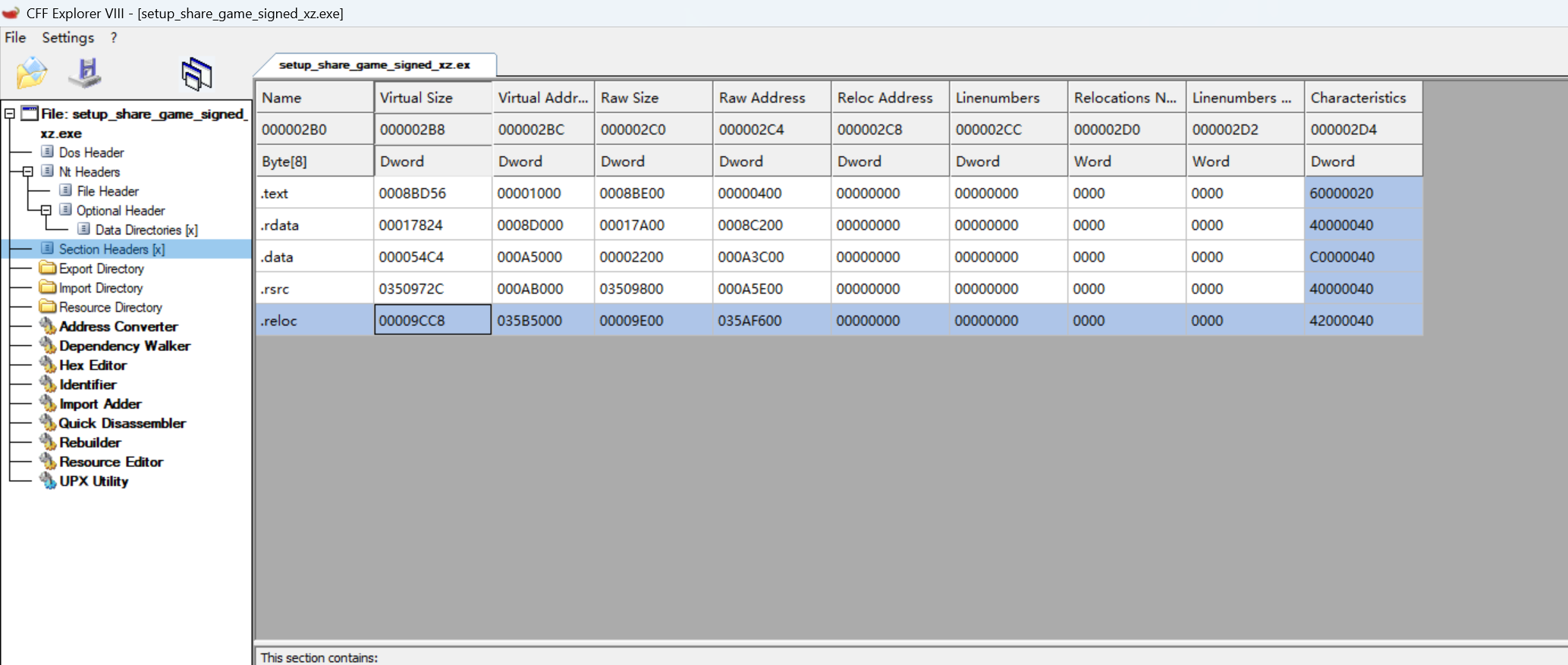This screenshot has width=1568, height=665.
Task: Collapse the root File tree node
Action: pos(10,114)
